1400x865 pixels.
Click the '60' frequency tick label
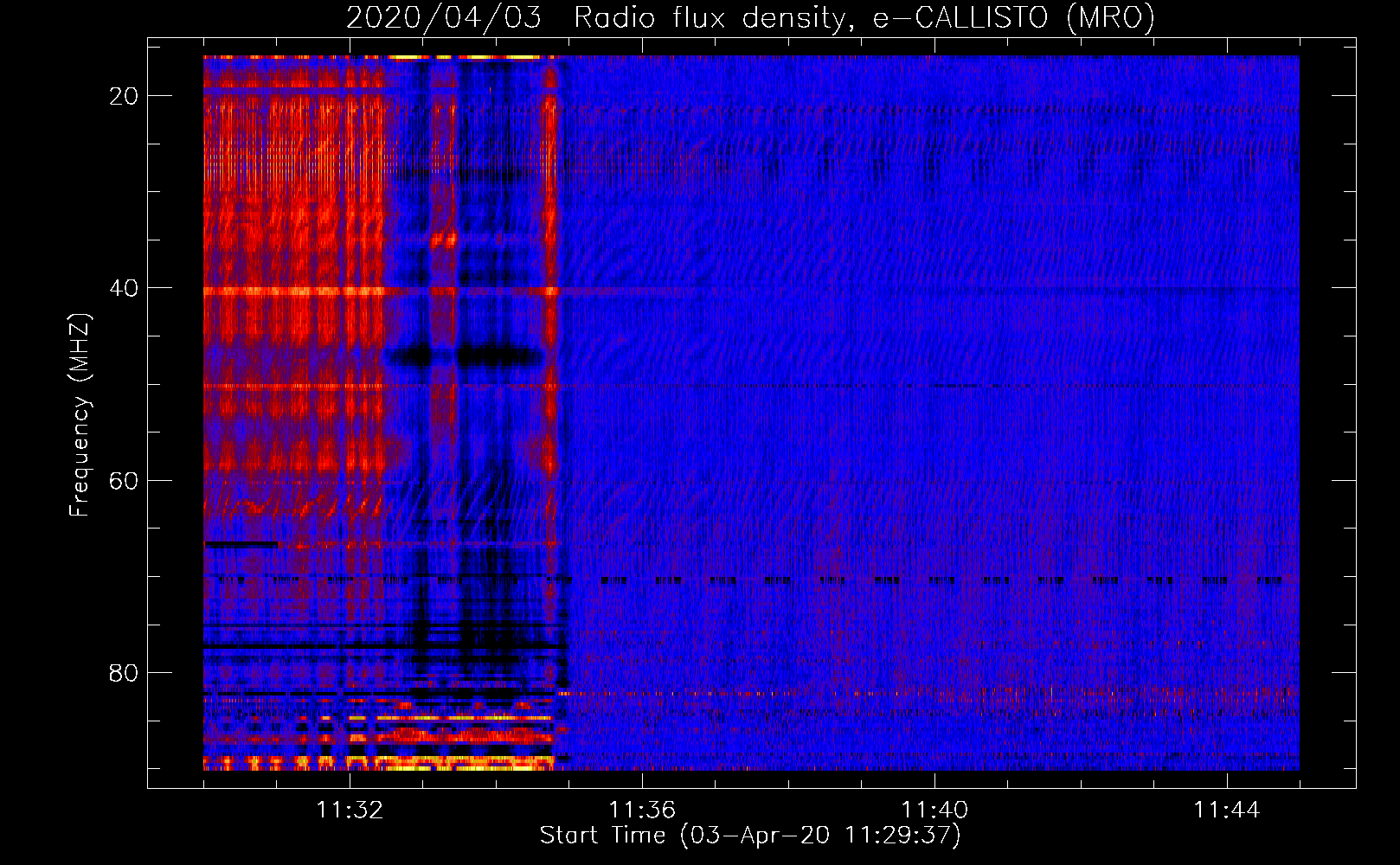[x=124, y=480]
